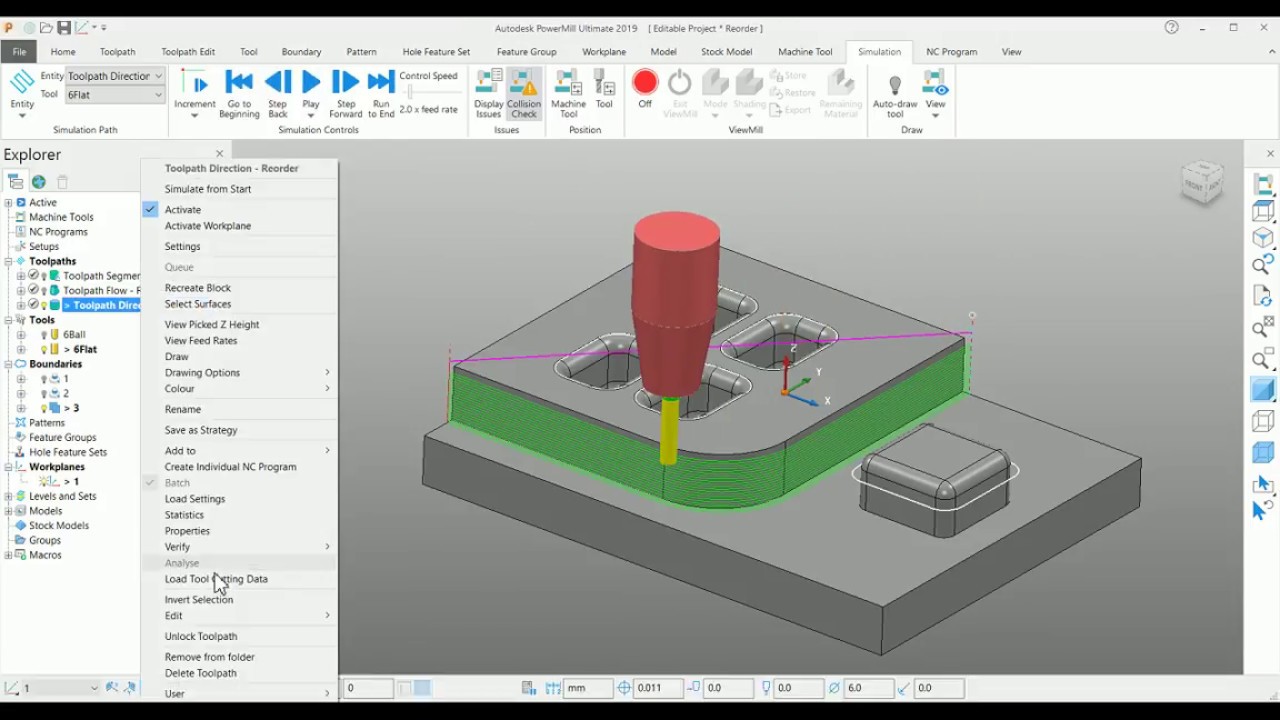Switch to the Toolpath ribbon tab

pos(118,52)
